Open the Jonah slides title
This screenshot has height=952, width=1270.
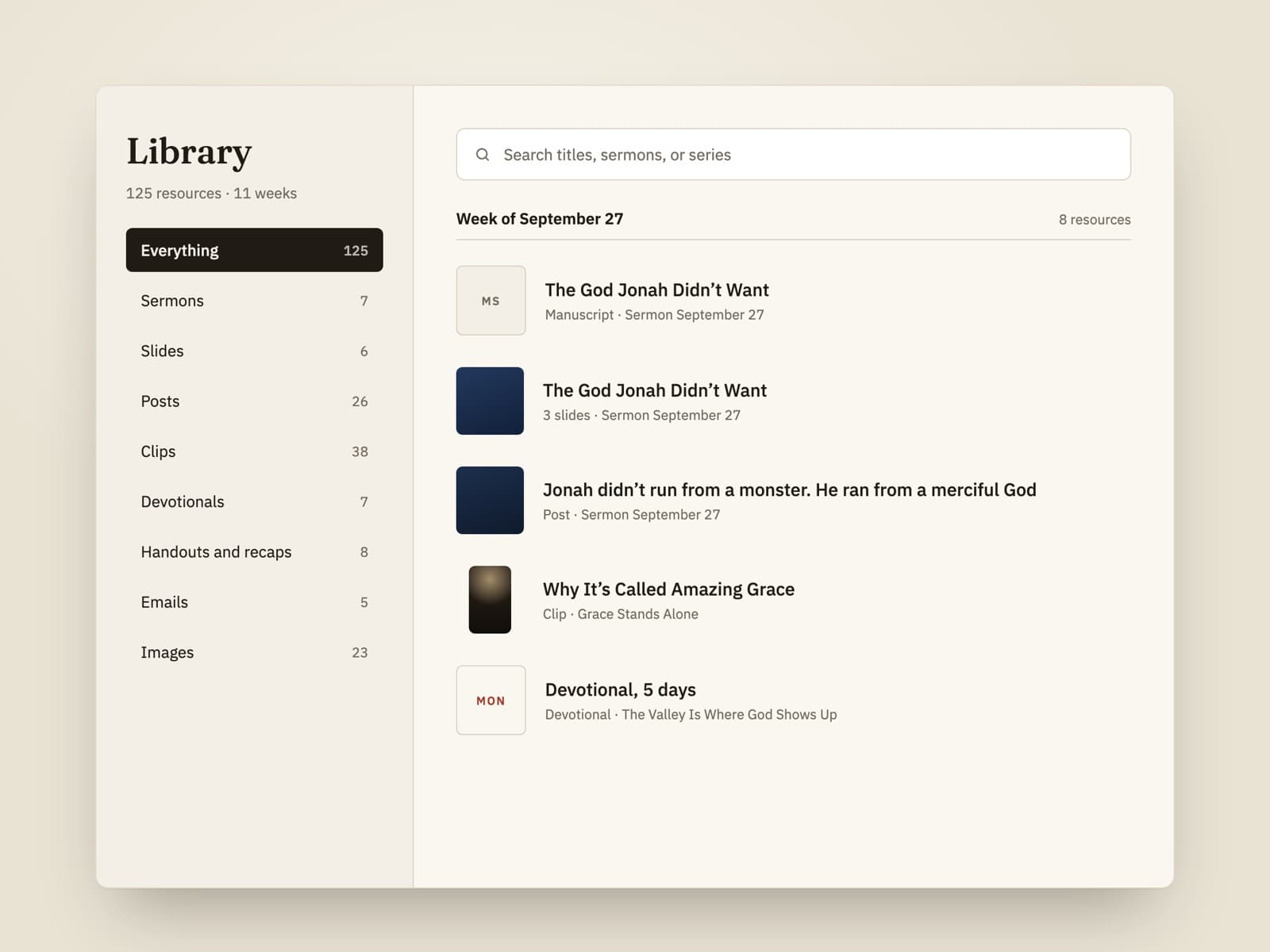(655, 390)
